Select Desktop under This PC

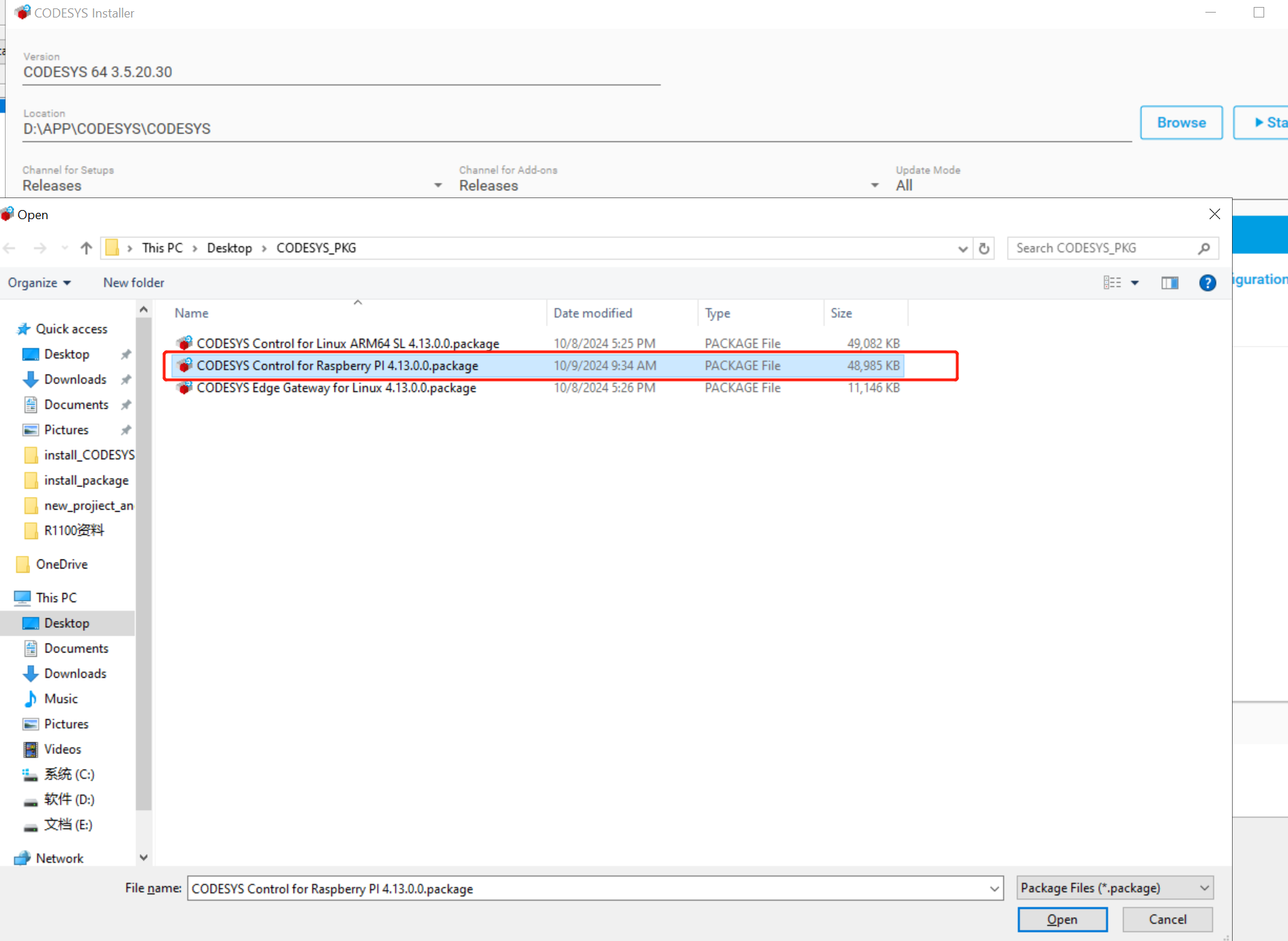point(66,623)
